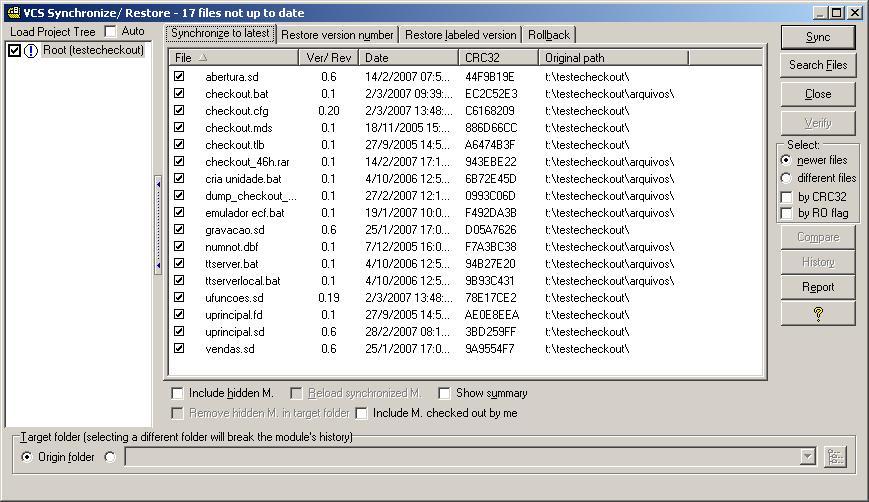Uncheck the abertura.sd file checkbox
Viewport: 869px width, 502px height.
(x=179, y=76)
